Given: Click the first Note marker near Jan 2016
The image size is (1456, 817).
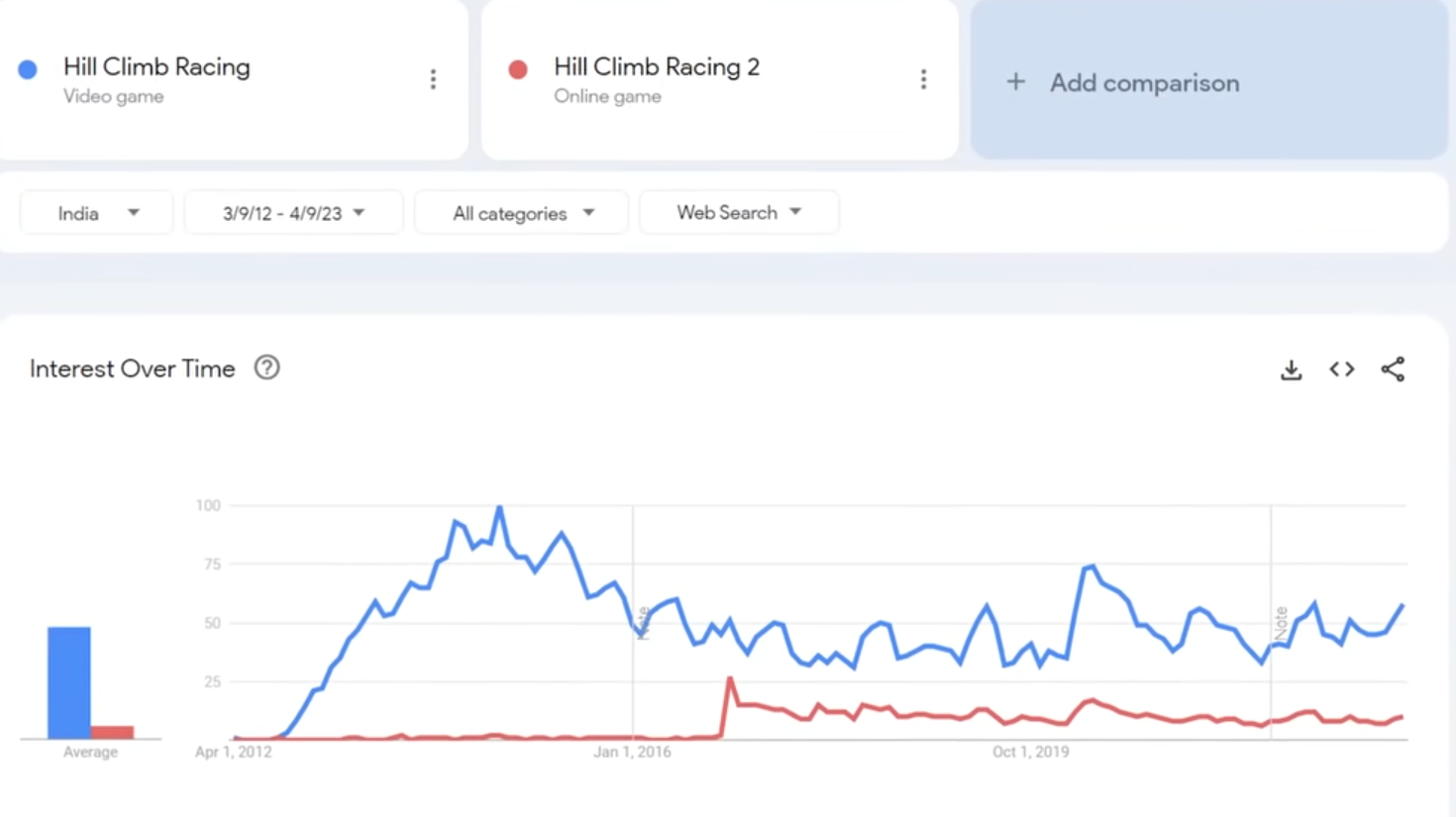Looking at the screenshot, I should pyautogui.click(x=643, y=623).
